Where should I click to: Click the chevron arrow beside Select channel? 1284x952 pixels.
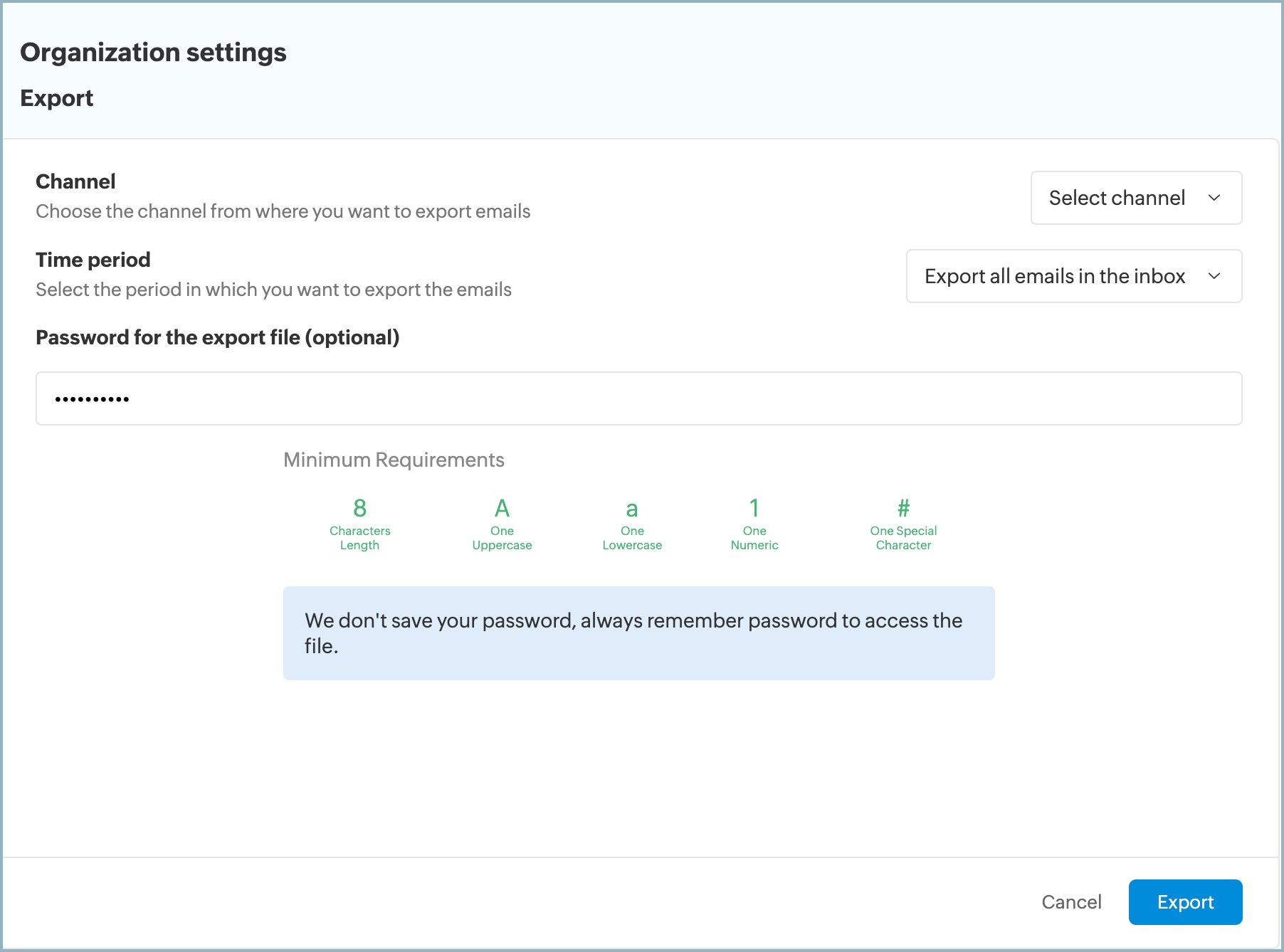[x=1214, y=198]
